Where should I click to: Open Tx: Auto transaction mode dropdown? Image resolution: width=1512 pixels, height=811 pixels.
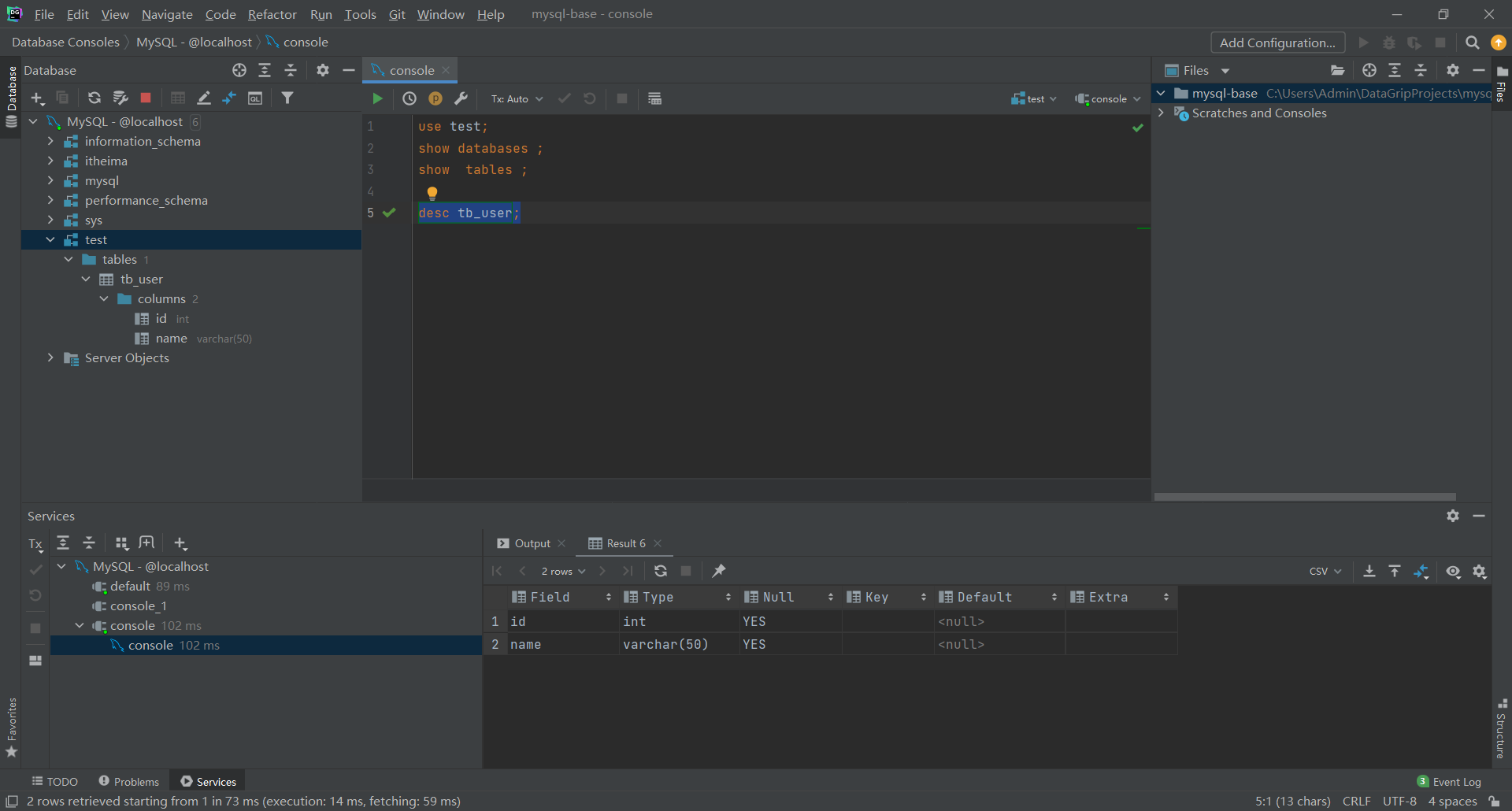click(517, 98)
